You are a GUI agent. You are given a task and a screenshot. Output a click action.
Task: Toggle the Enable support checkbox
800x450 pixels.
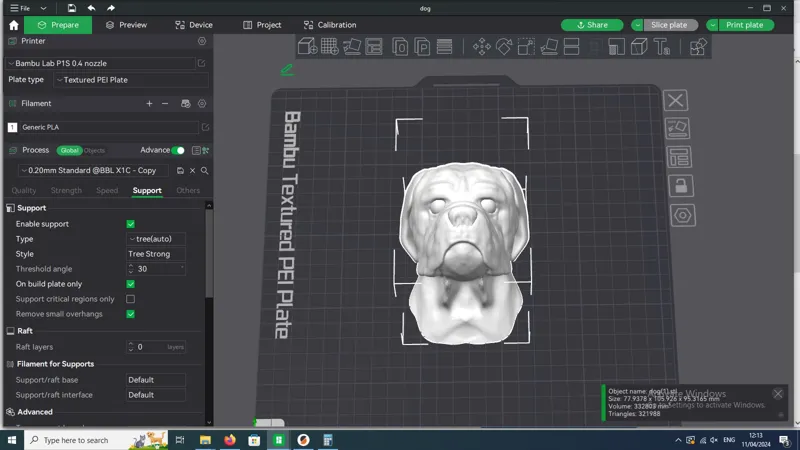point(131,224)
